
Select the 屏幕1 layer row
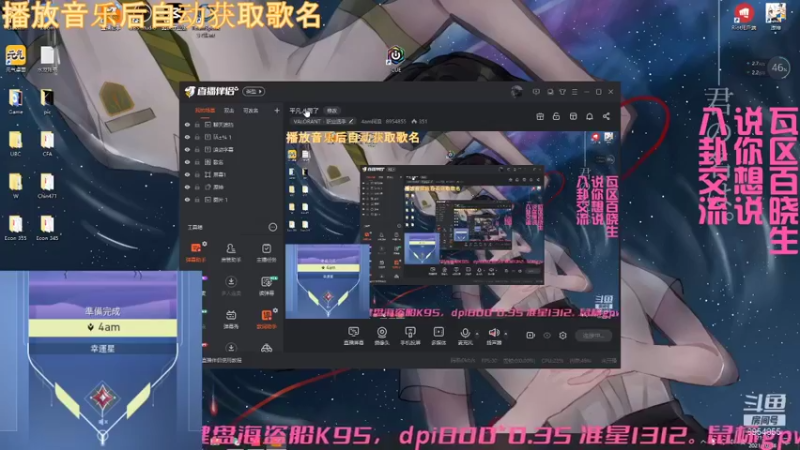(232, 174)
